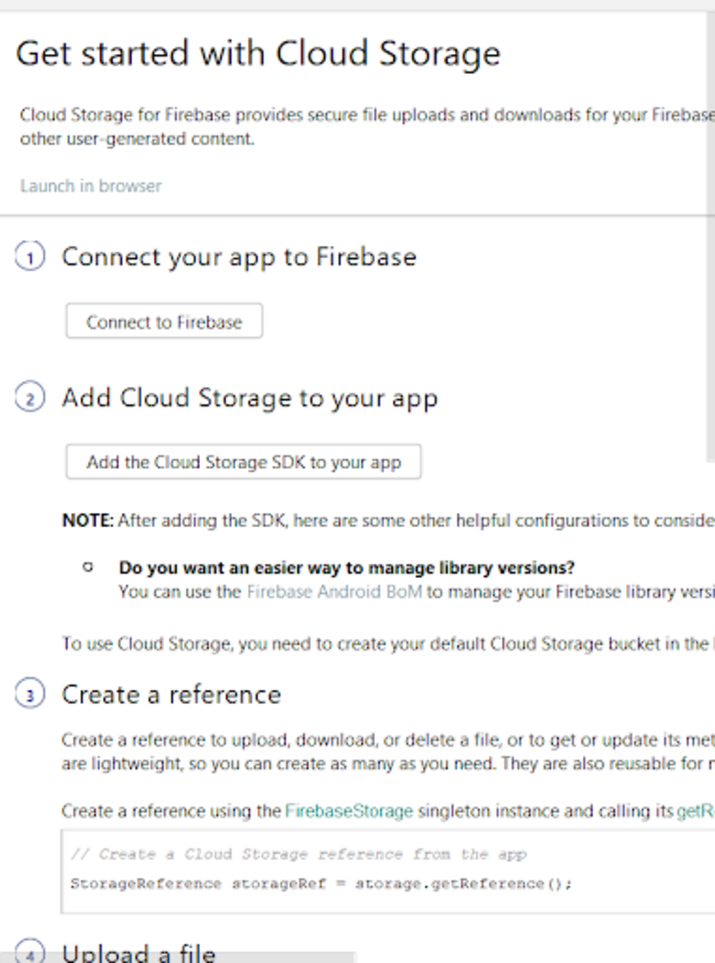715x963 pixels.
Task: Click the step 3 circled number icon
Action: pyautogui.click(x=30, y=695)
